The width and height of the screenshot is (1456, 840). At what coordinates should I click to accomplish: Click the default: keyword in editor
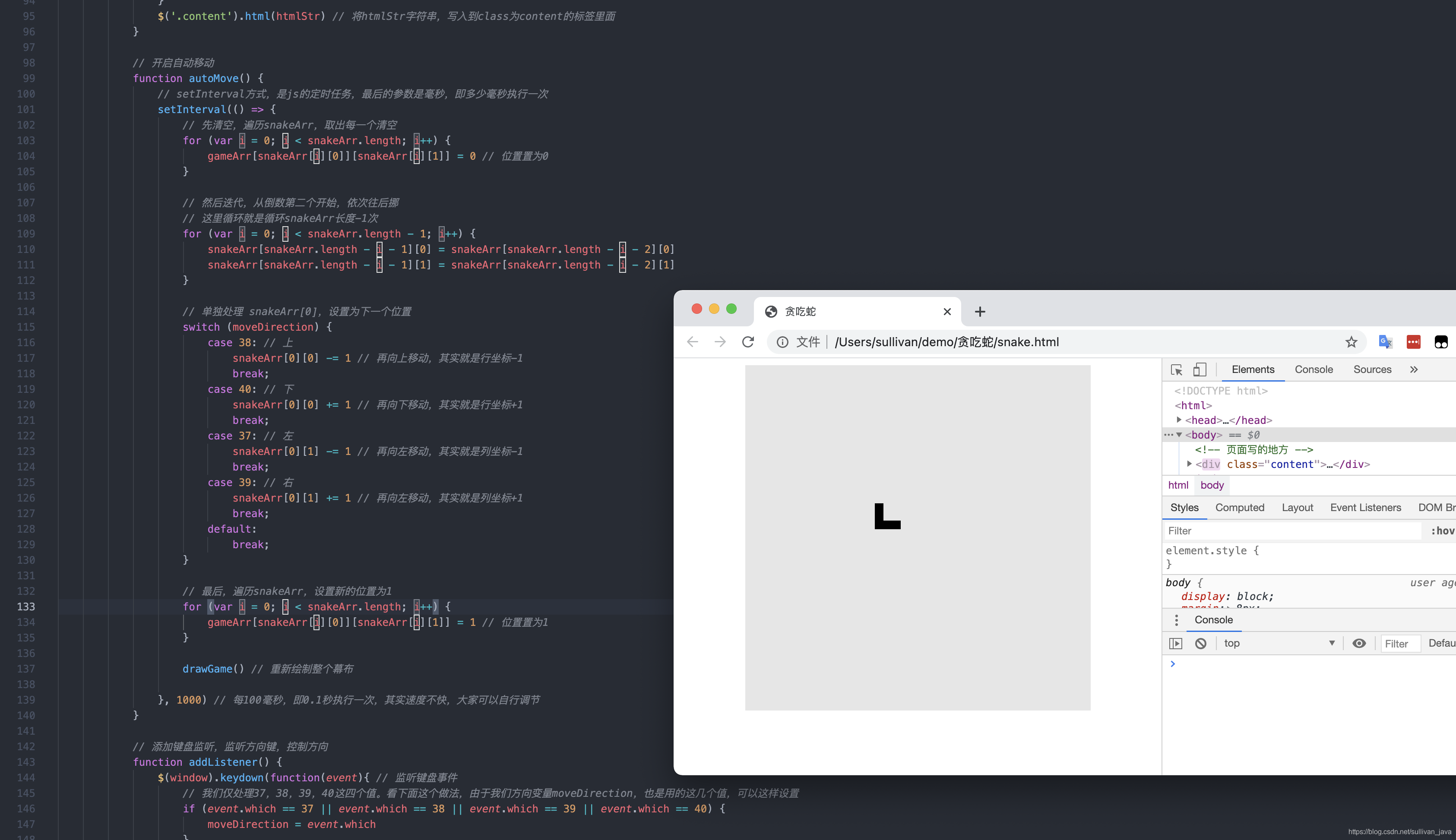pyautogui.click(x=232, y=529)
